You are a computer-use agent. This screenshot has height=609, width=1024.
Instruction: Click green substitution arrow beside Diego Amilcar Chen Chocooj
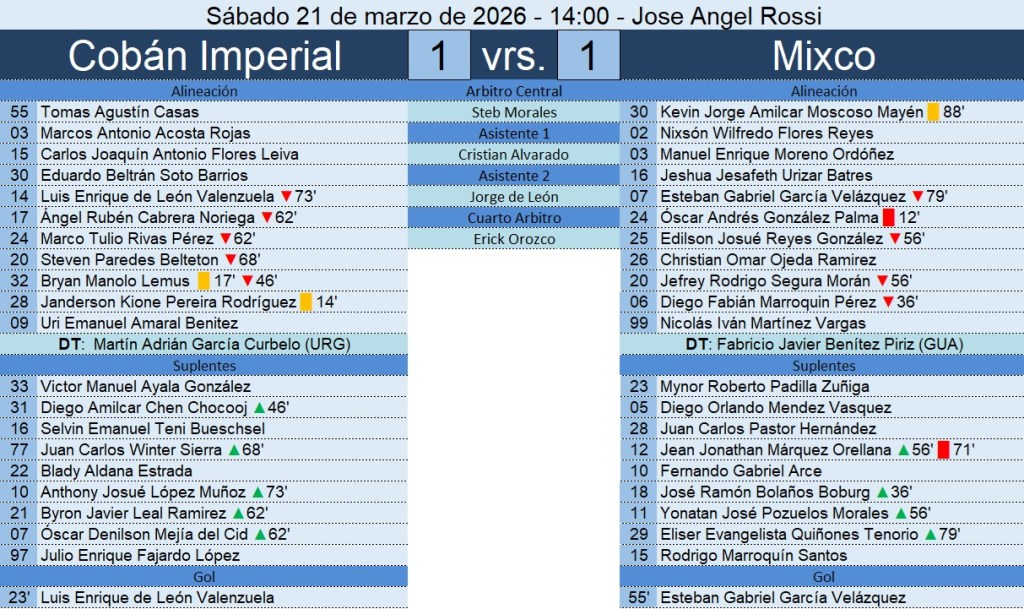coord(258,408)
